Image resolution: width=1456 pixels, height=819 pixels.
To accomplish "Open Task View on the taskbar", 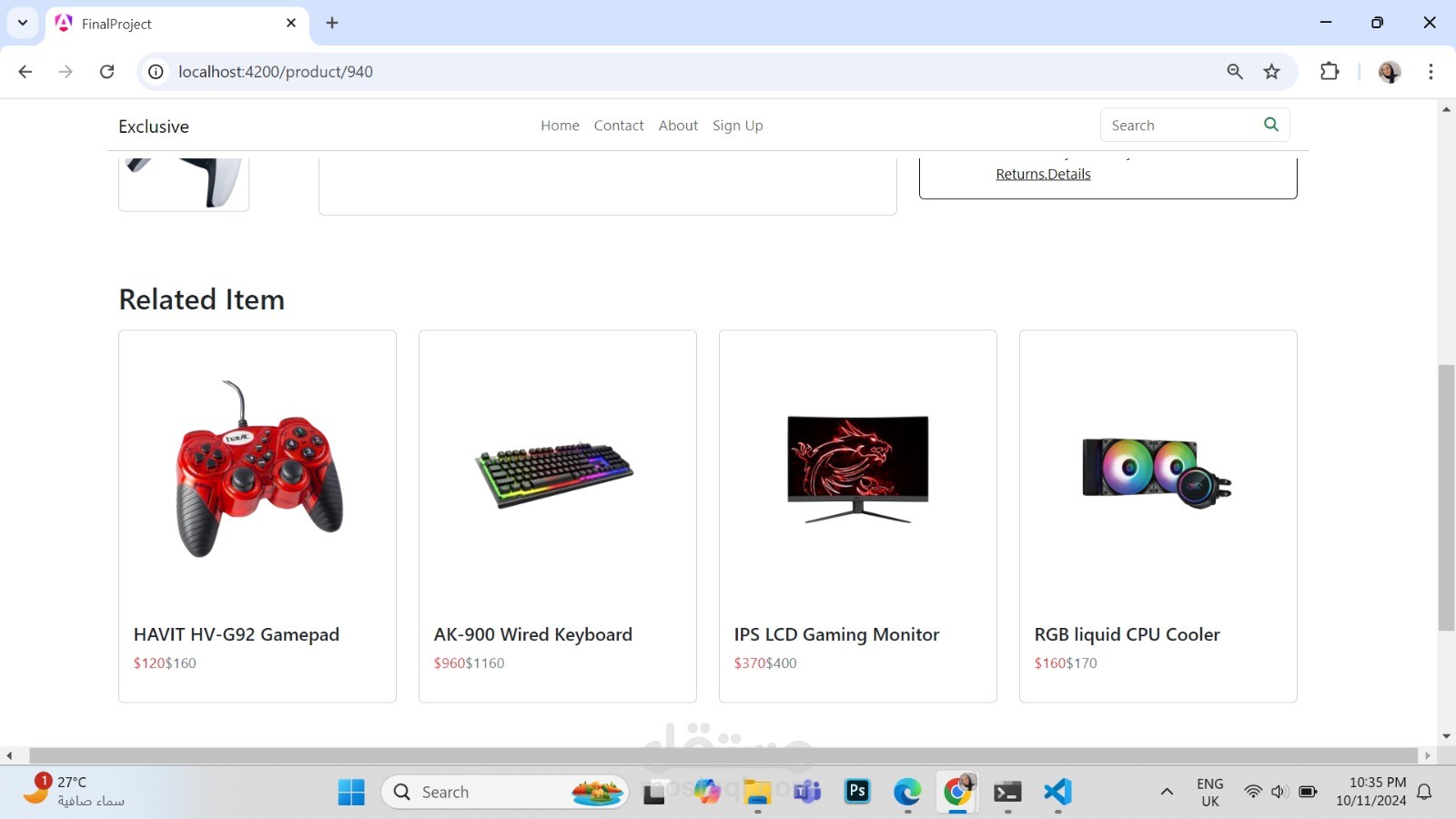I will (x=654, y=793).
